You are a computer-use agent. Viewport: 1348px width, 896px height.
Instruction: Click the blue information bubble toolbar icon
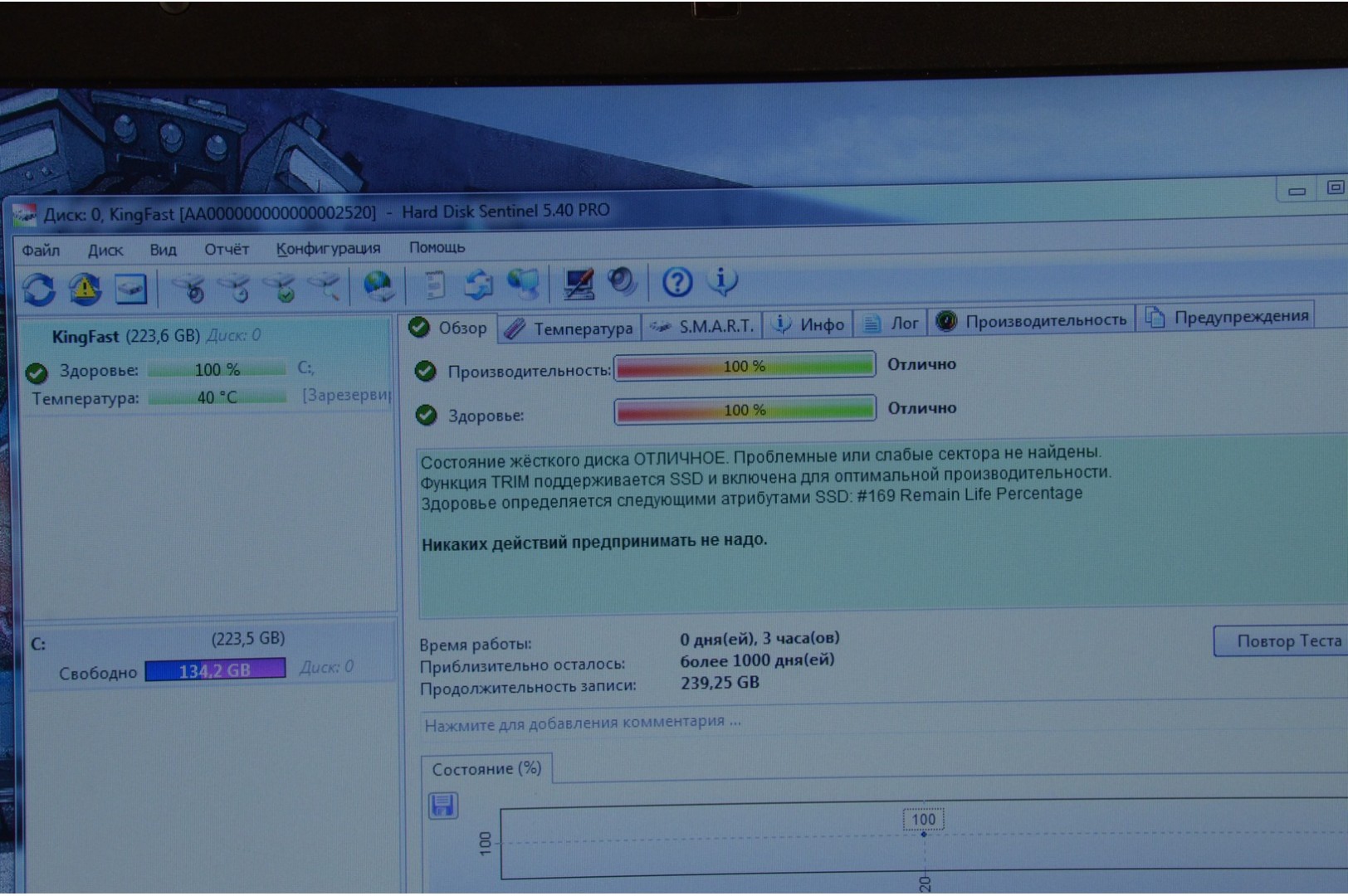pyautogui.click(x=722, y=281)
